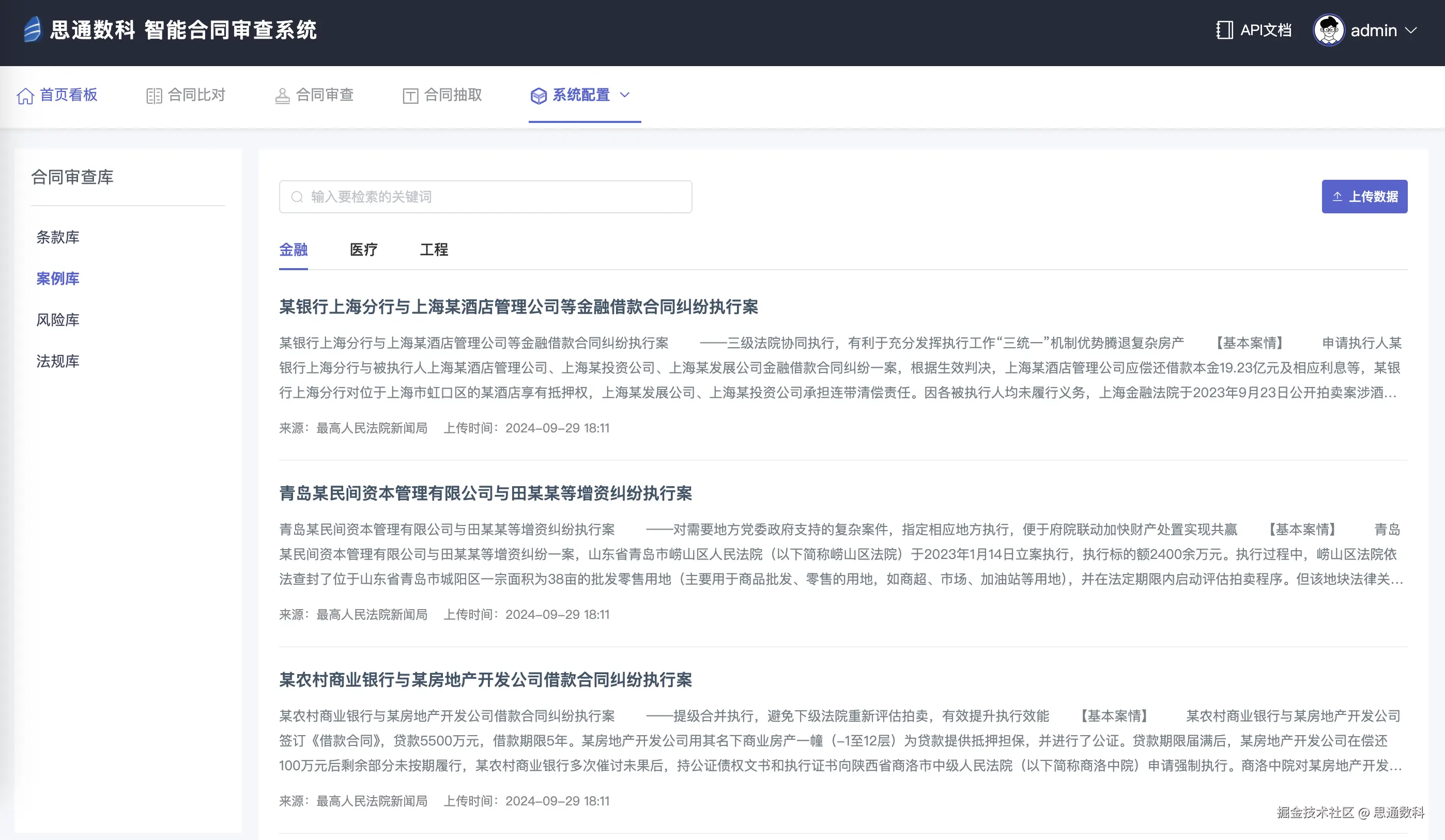Open the 某银行上海分行 case title
Viewport: 1445px width, 840px height.
[518, 307]
